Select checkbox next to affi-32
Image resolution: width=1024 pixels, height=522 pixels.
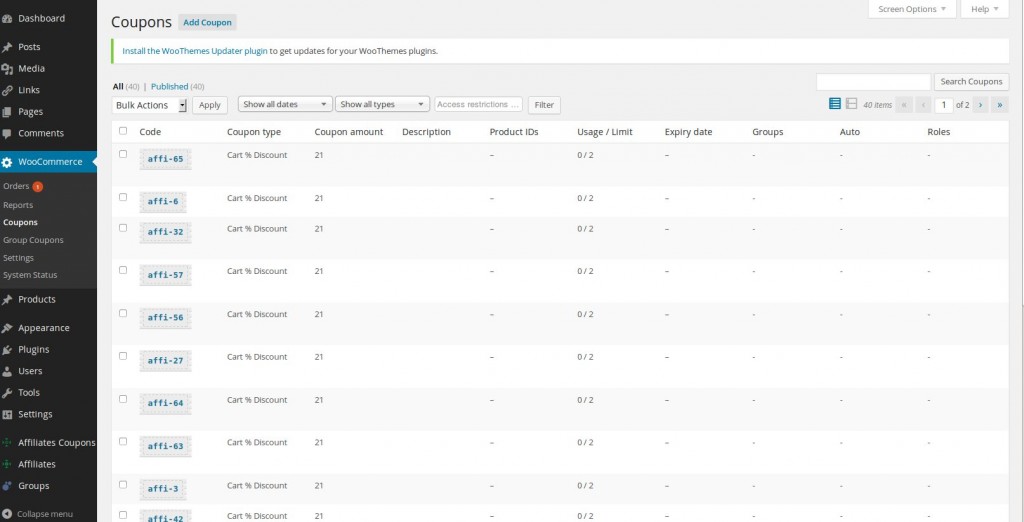coord(123,228)
